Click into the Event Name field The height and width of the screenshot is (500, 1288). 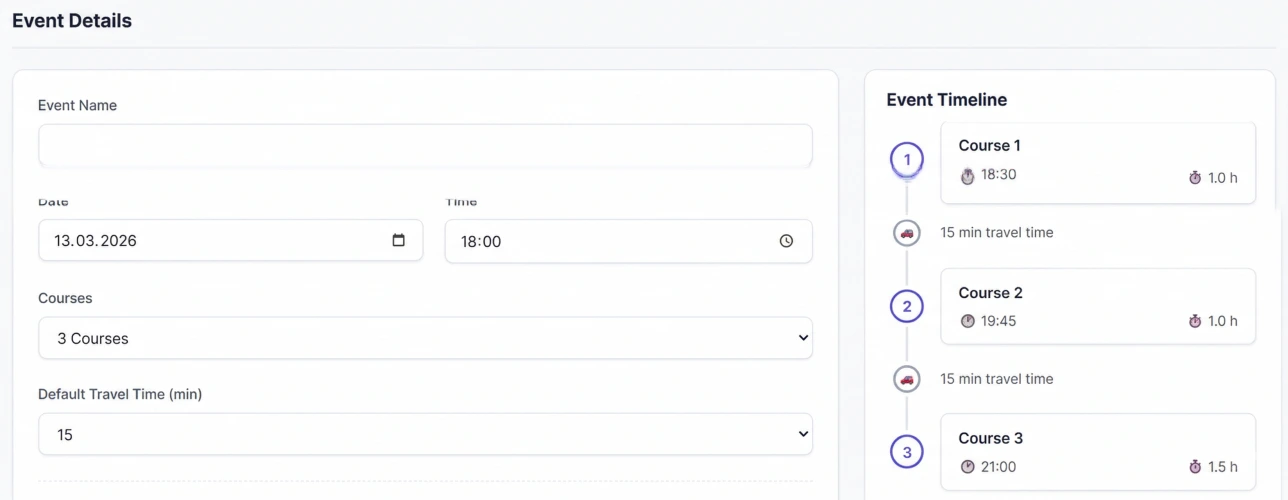[x=425, y=146]
